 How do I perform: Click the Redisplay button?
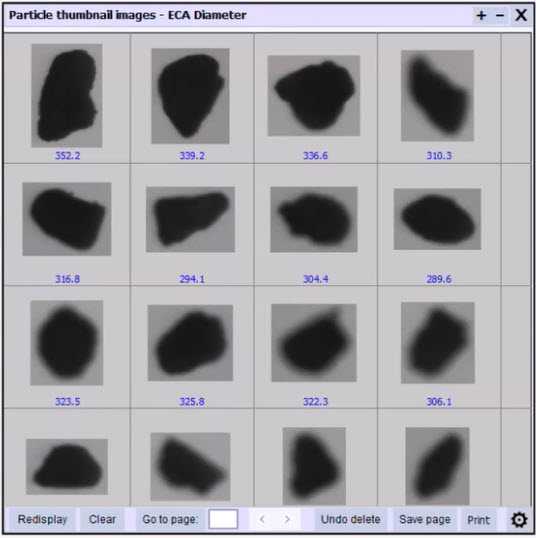pyautogui.click(x=43, y=519)
